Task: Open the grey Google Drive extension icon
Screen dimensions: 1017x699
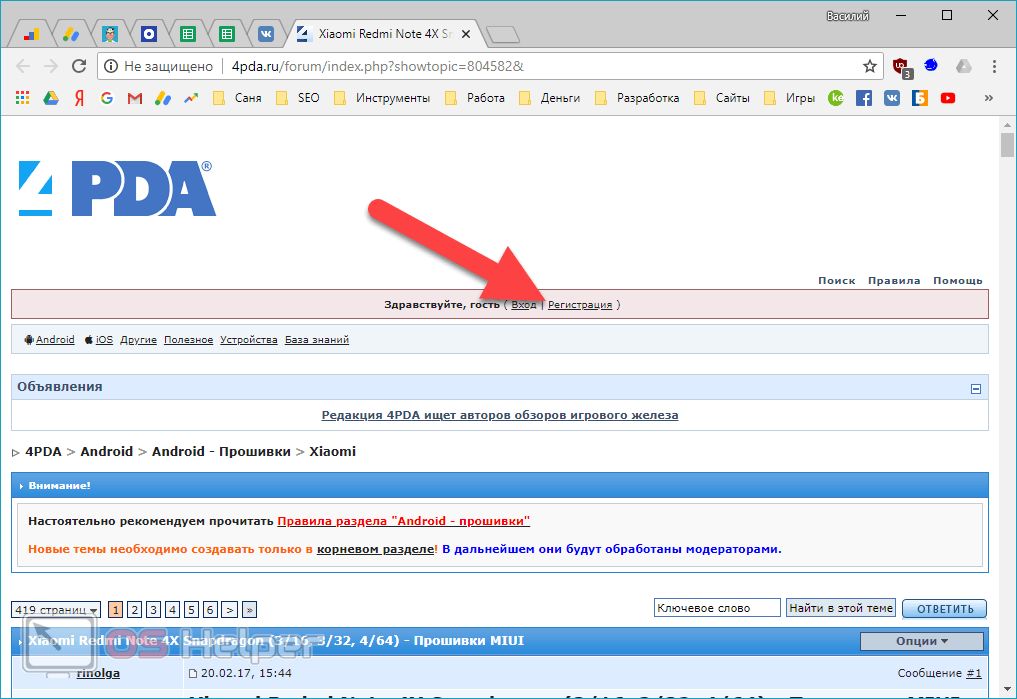Action: 964,65
